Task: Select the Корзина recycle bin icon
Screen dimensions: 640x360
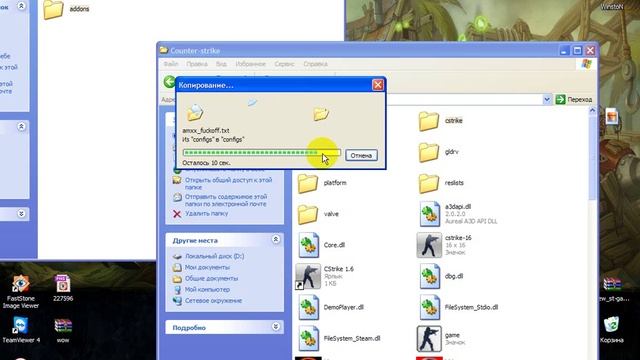Action: point(611,325)
